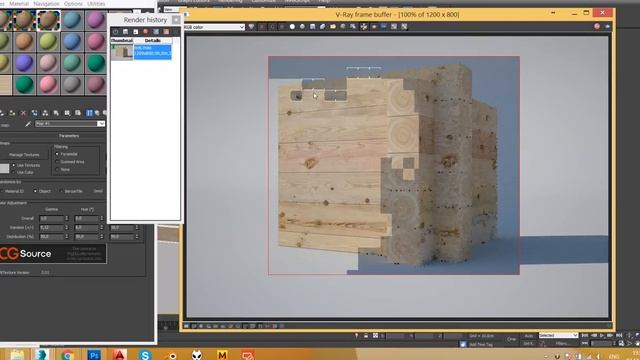The width and height of the screenshot is (640, 360).
Task: Open the Utilities menu
Action: click(96, 4)
